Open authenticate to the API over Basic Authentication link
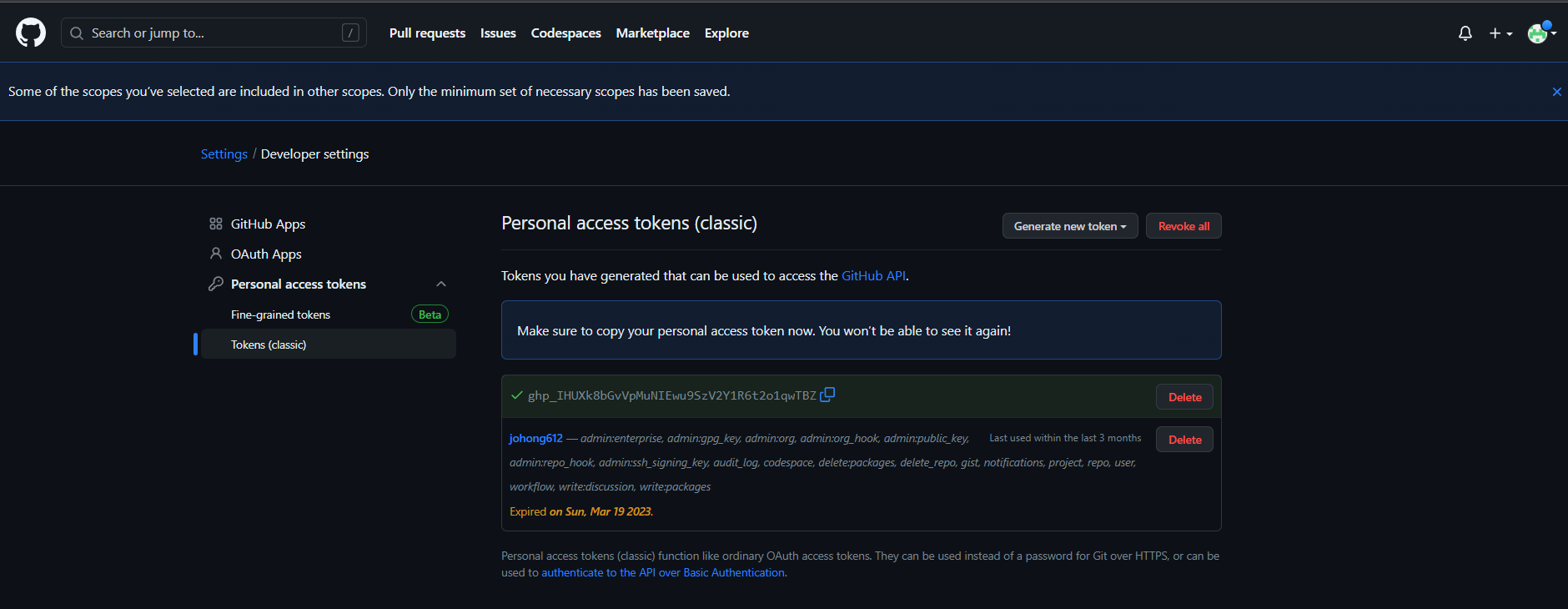 tap(663, 572)
